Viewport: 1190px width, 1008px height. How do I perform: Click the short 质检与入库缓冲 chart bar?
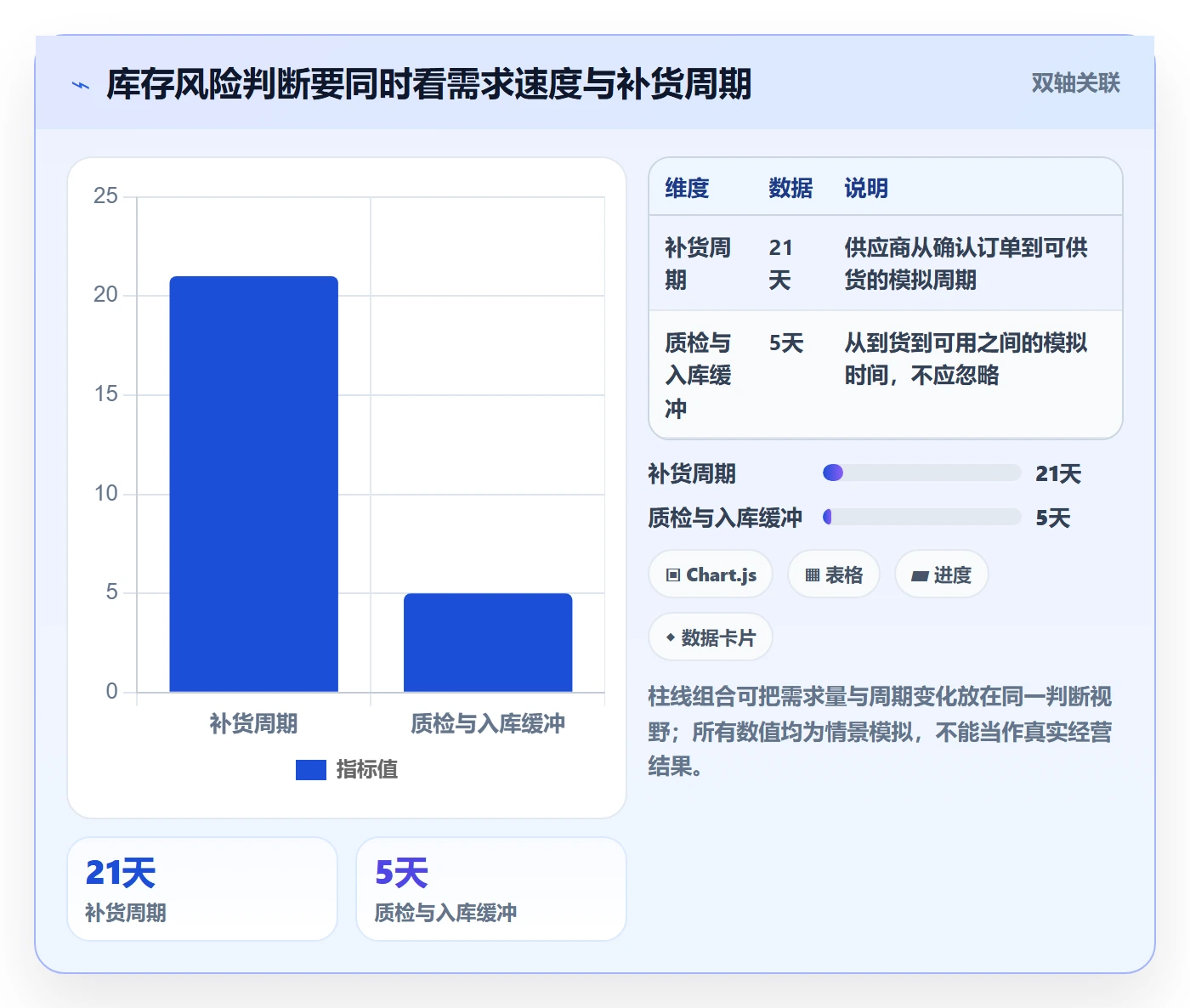point(488,643)
